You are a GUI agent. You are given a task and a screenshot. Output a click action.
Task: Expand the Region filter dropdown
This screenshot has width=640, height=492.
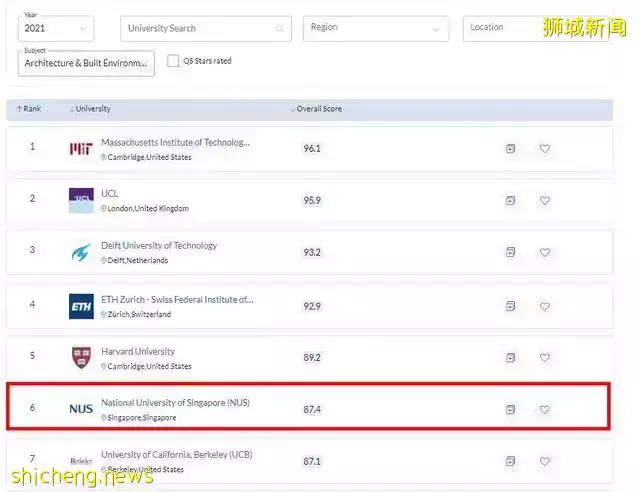click(375, 28)
